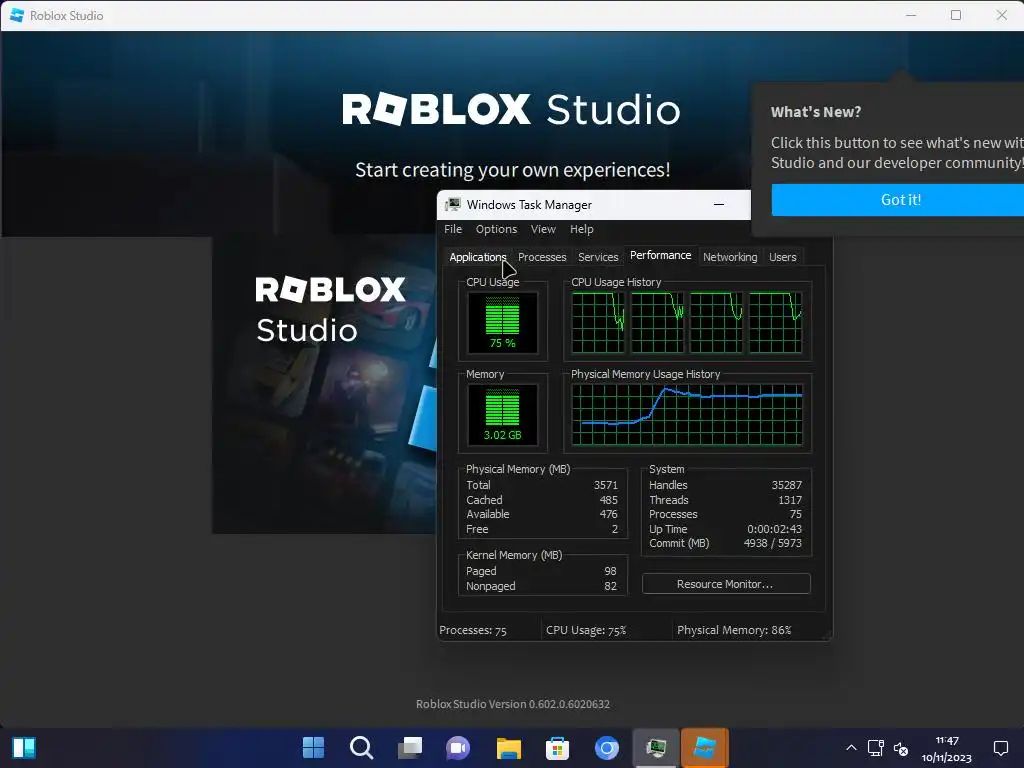Click Roblox Studio Version 0.602.0.6020632 text

pyautogui.click(x=513, y=704)
